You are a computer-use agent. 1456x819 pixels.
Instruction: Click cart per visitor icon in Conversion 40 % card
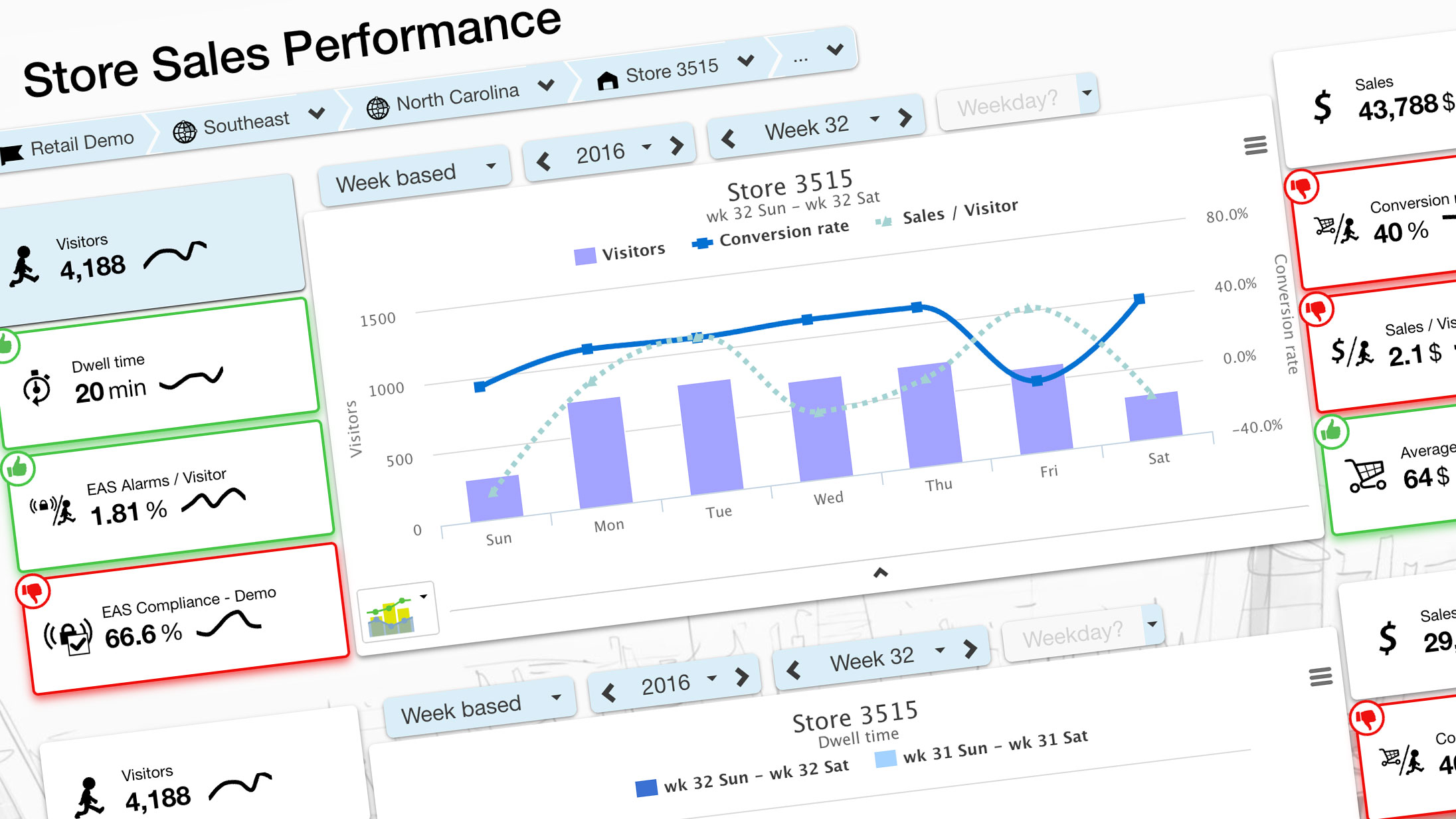coord(1337,229)
